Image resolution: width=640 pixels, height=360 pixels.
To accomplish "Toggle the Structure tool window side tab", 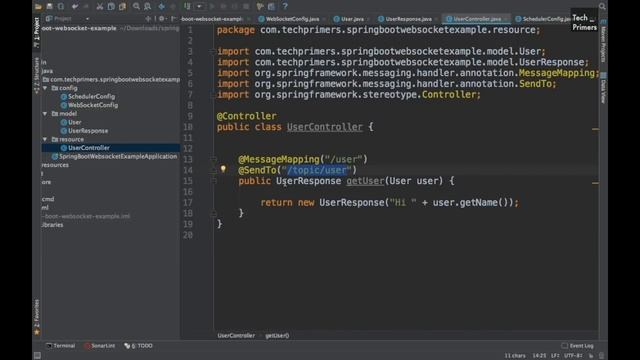I will [37, 75].
